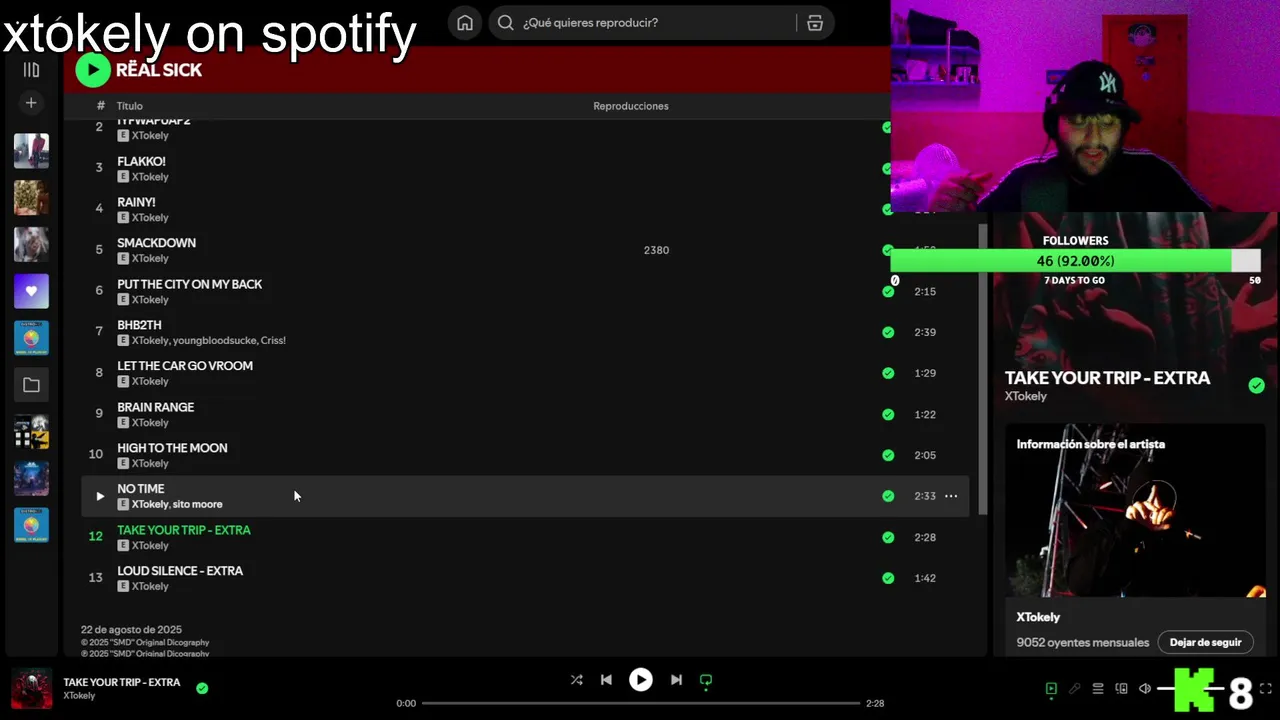Click Dejar de seguir button
Screen dimensions: 1280x720
(1205, 642)
